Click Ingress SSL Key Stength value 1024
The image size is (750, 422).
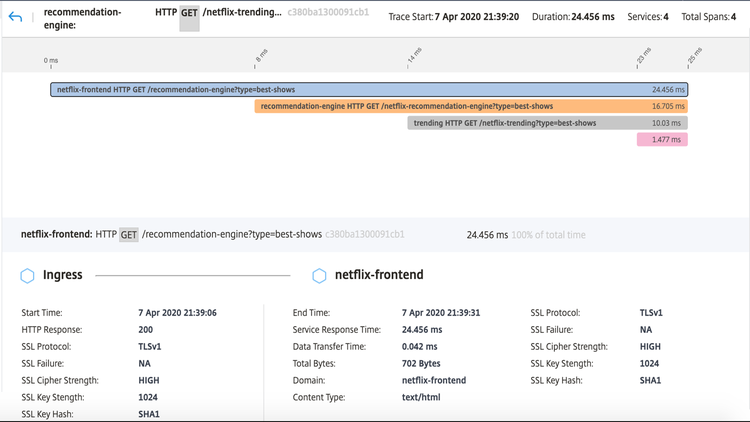tap(148, 397)
